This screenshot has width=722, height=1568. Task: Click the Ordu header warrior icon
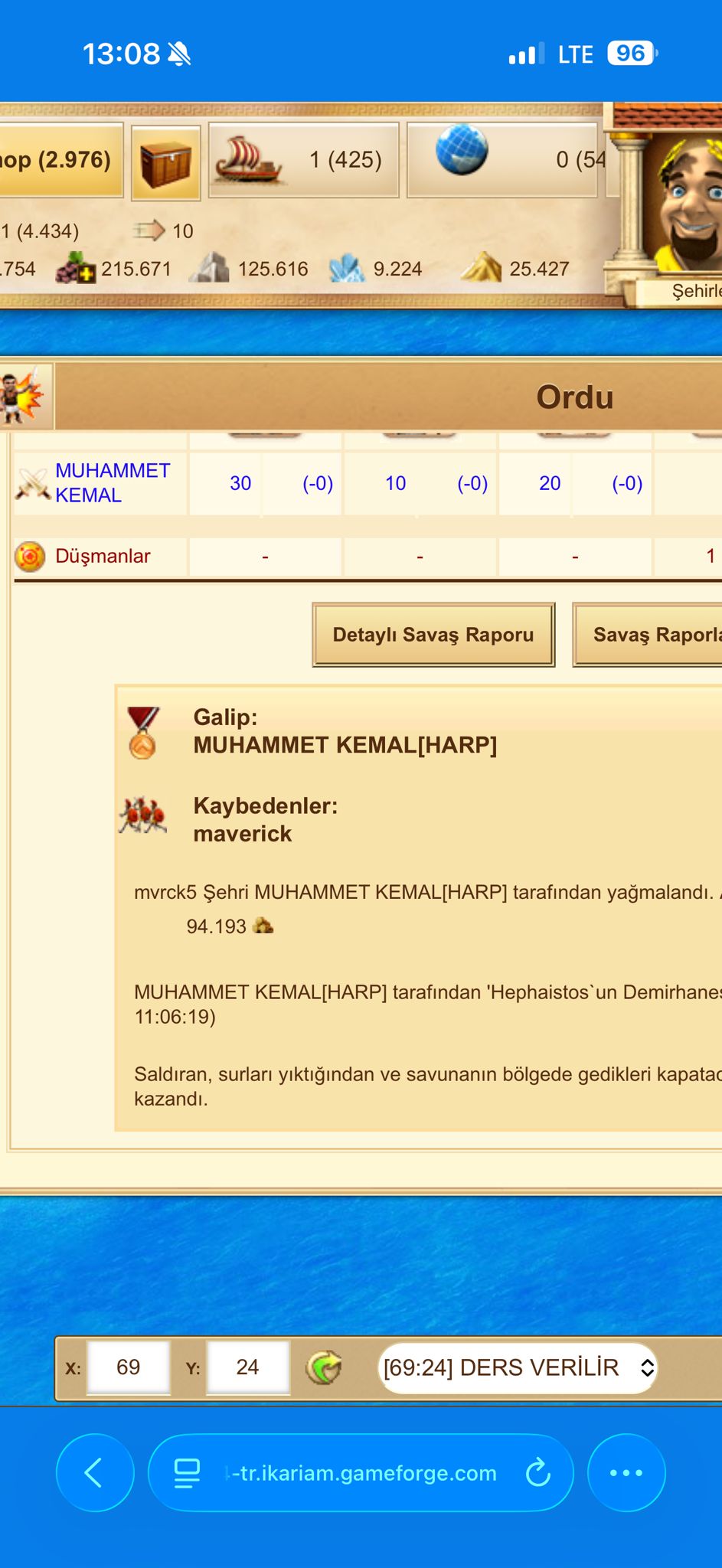coord(21,396)
